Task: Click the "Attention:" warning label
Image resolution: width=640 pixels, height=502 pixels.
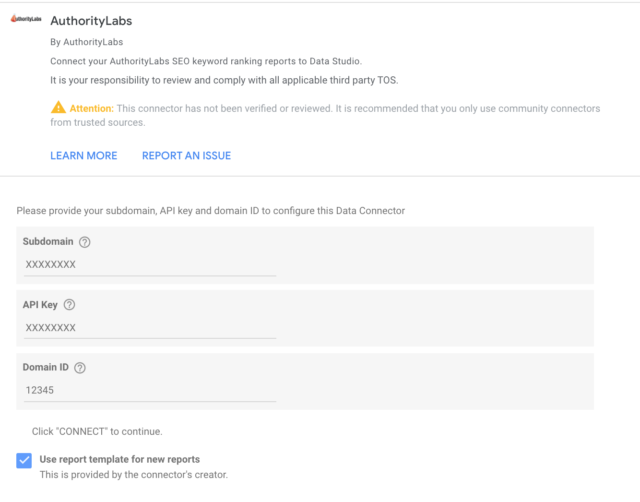Action: [x=91, y=109]
